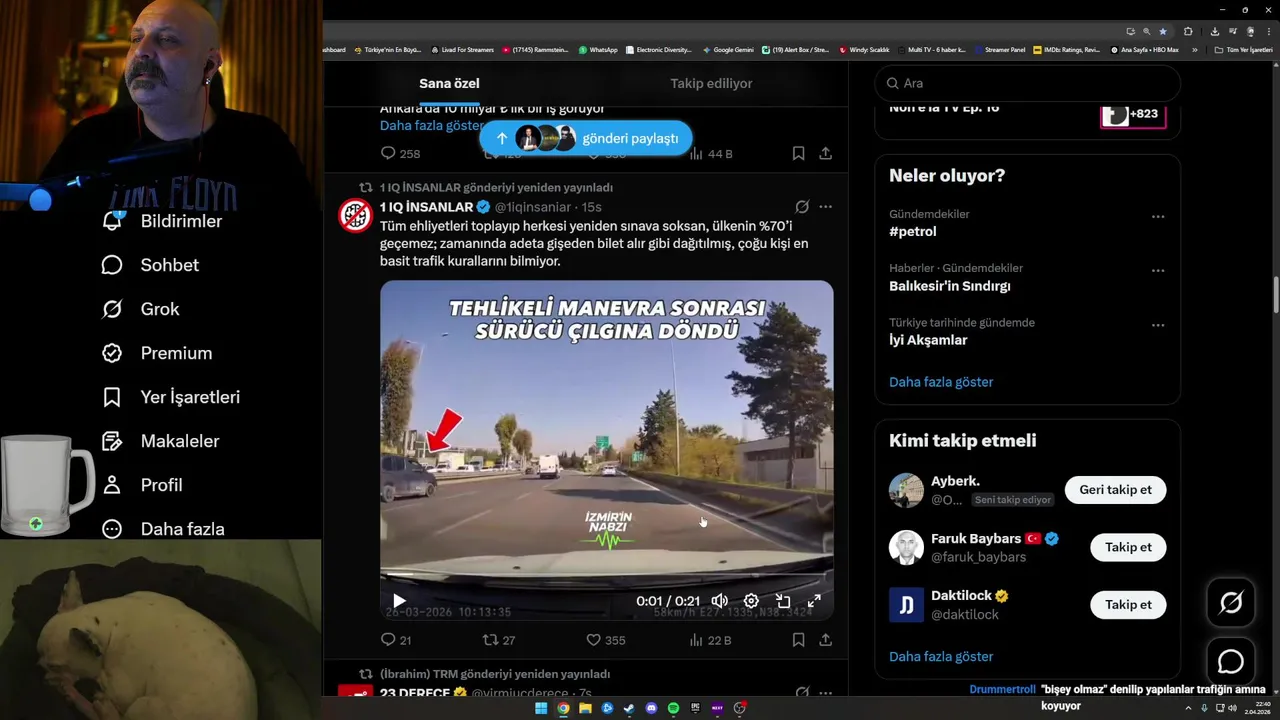Viewport: 1280px width, 720px height.
Task: View analytics icon showing 22 B
Action: tap(695, 640)
